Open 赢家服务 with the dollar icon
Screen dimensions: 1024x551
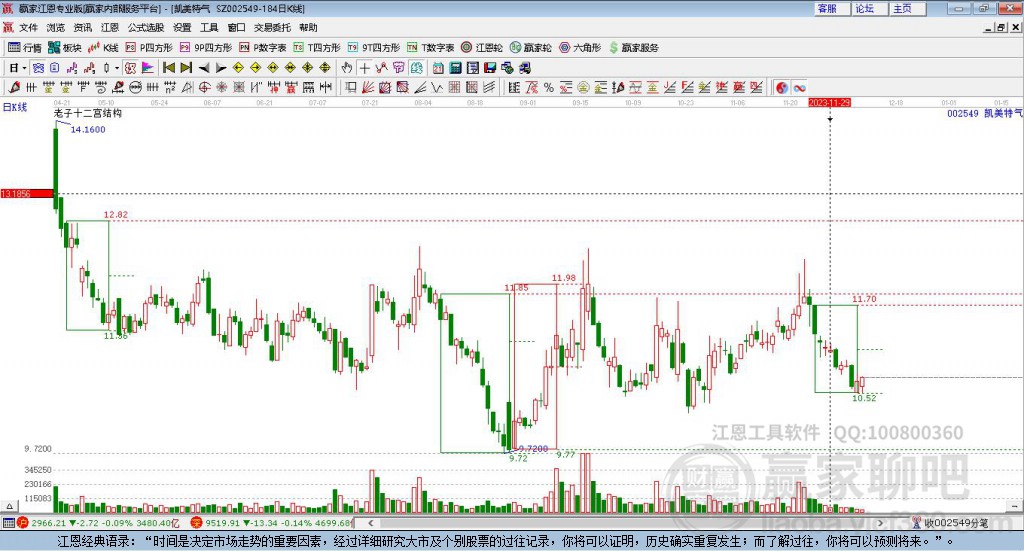point(634,48)
